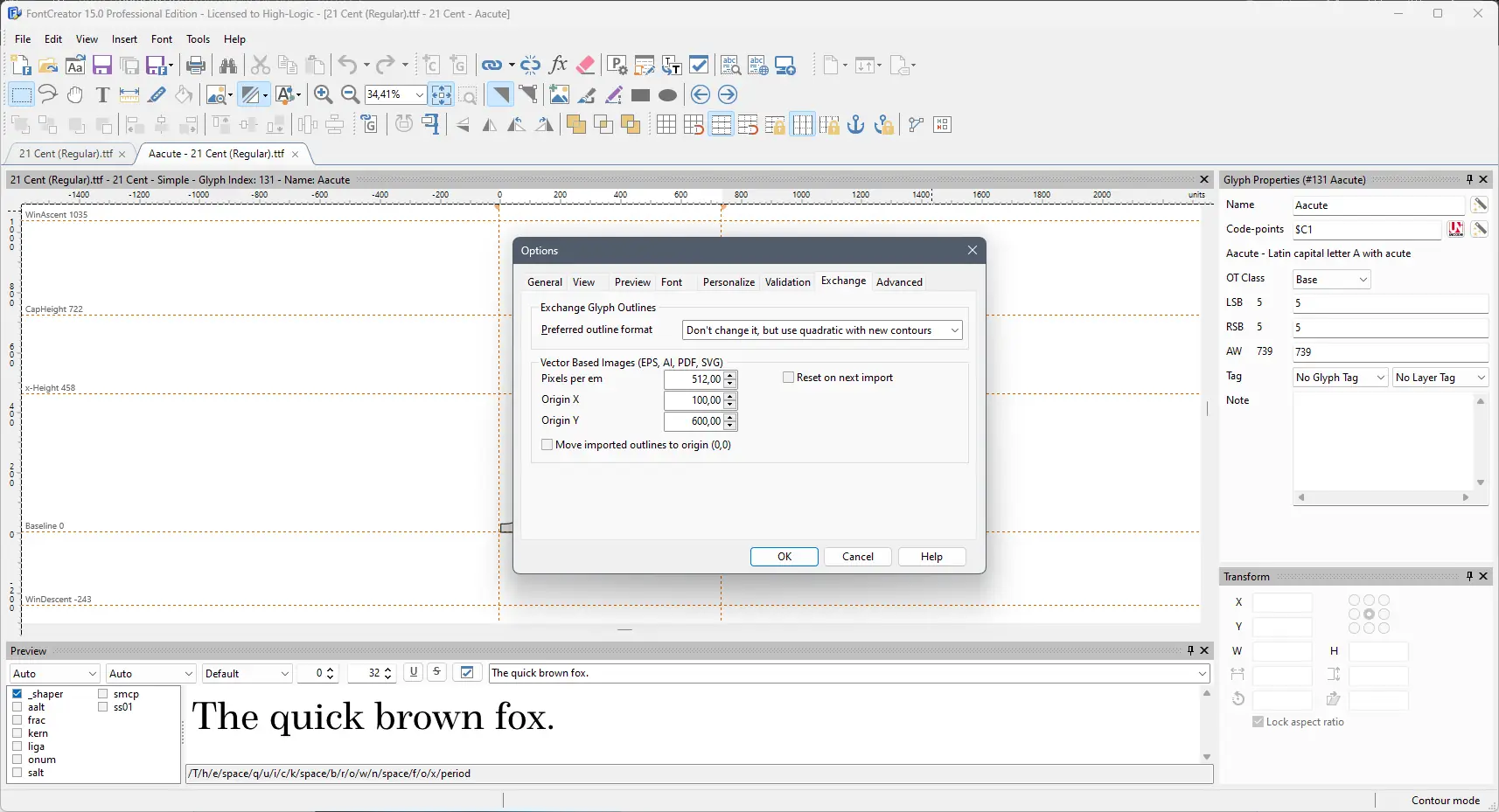Screen dimensions: 1499x812
Task: Choose the lasso selection tool
Action: (x=48, y=95)
